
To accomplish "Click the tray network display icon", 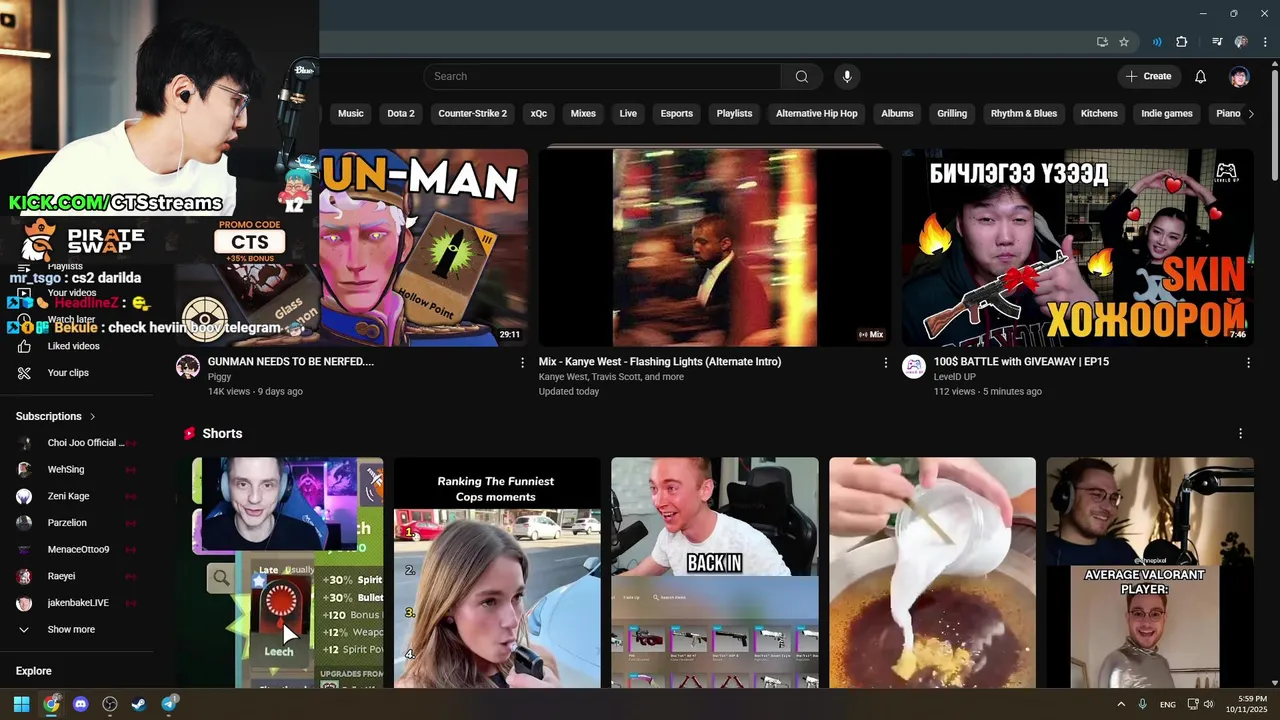I will tap(1192, 704).
